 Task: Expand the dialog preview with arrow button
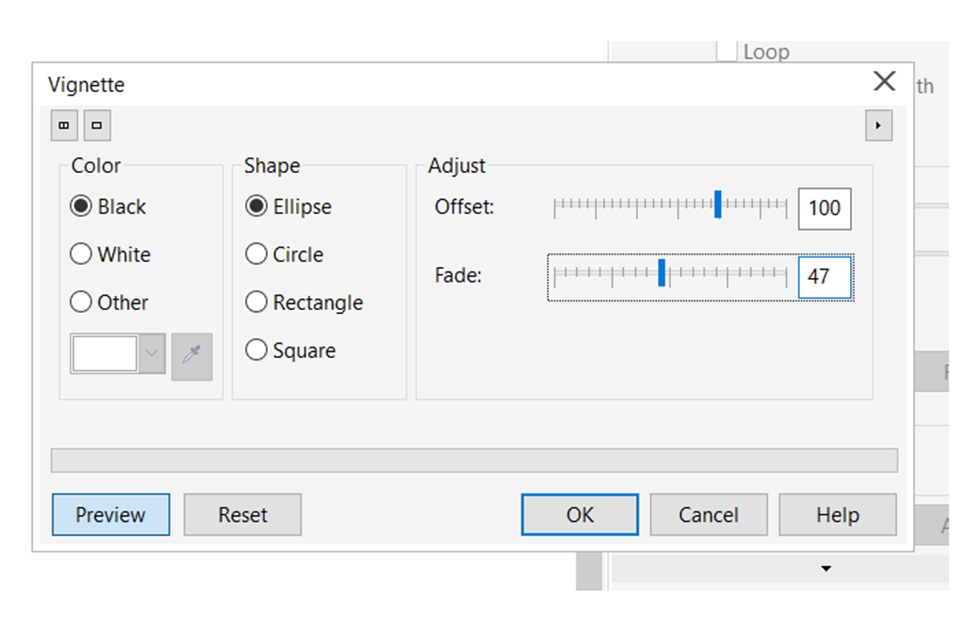point(878,125)
